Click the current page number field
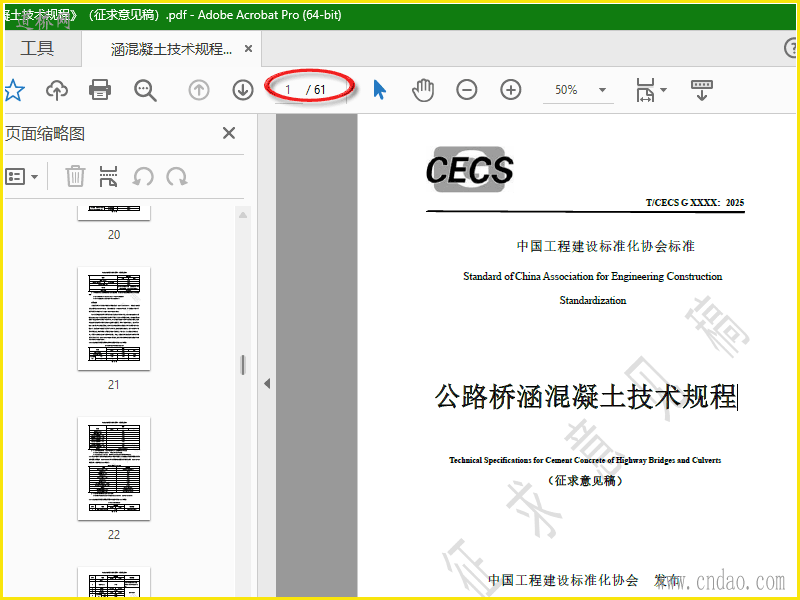800x600 pixels. pyautogui.click(x=288, y=90)
